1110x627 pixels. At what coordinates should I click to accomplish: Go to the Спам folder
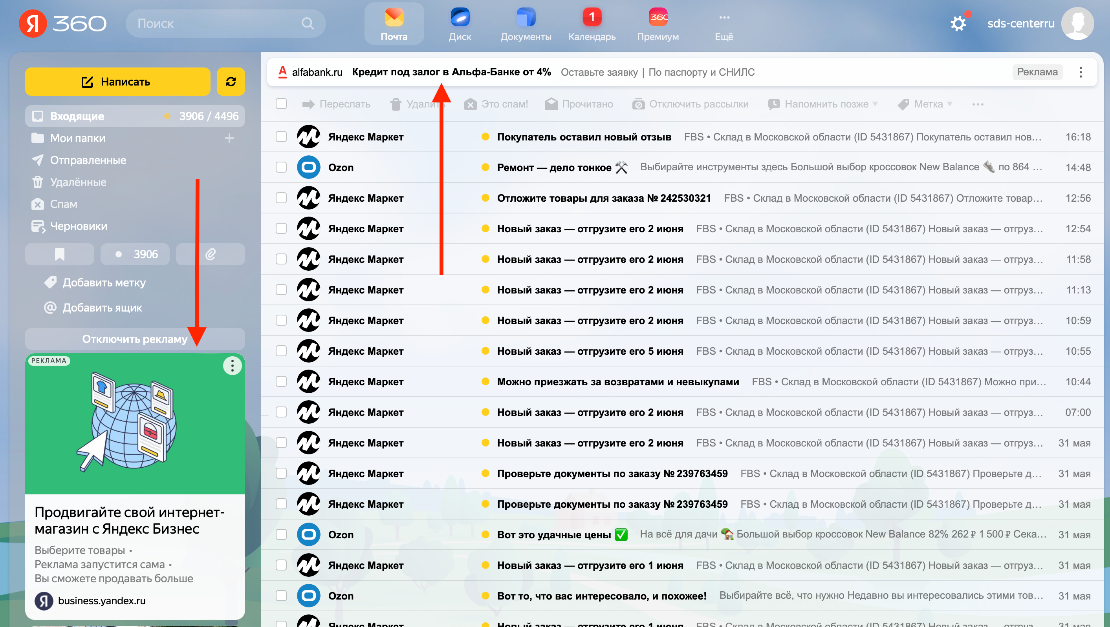point(64,204)
